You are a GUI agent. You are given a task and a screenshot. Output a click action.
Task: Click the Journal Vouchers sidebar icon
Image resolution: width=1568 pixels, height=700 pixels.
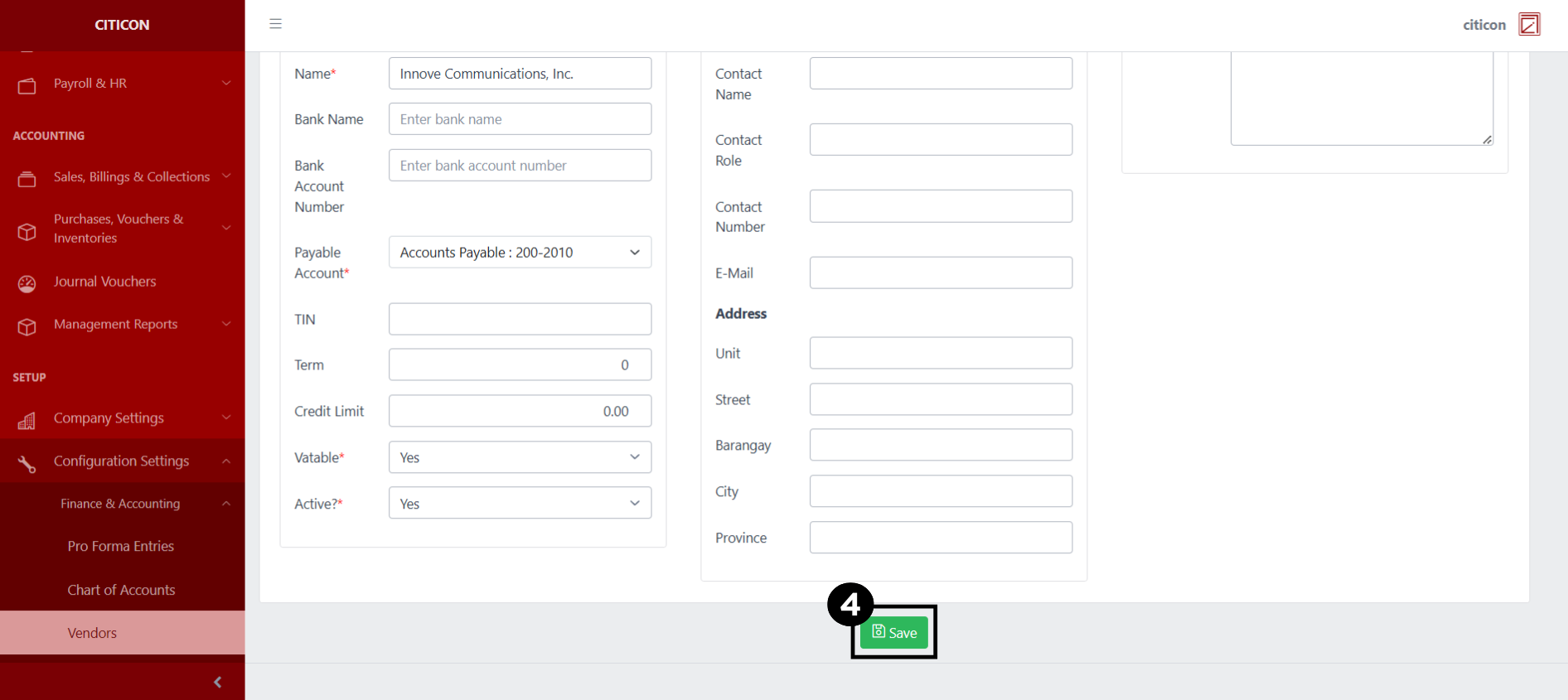tap(27, 284)
